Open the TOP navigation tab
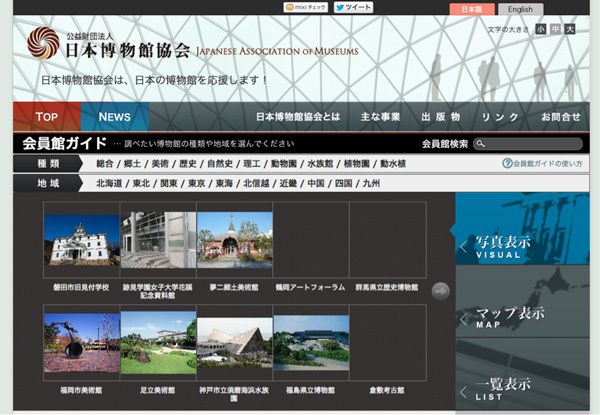 coord(47,117)
